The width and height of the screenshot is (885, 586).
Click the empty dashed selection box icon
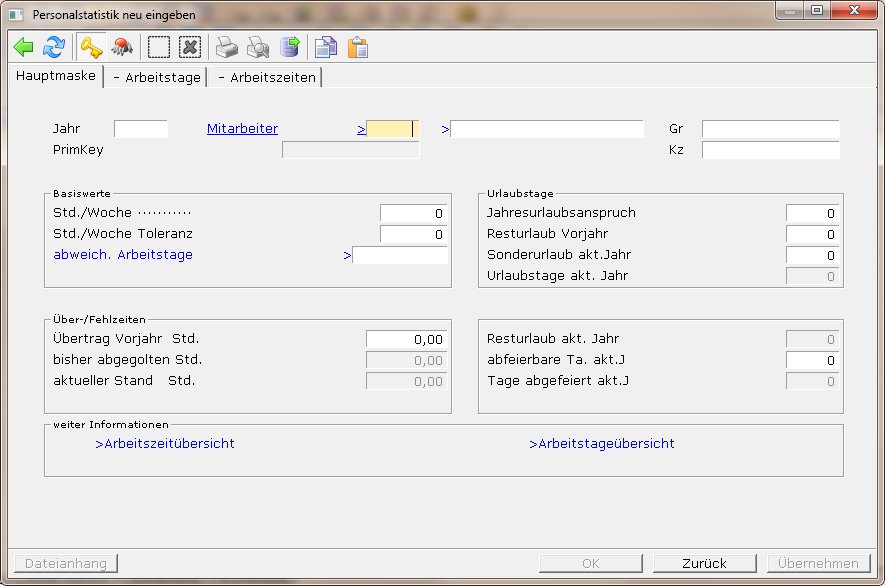159,47
